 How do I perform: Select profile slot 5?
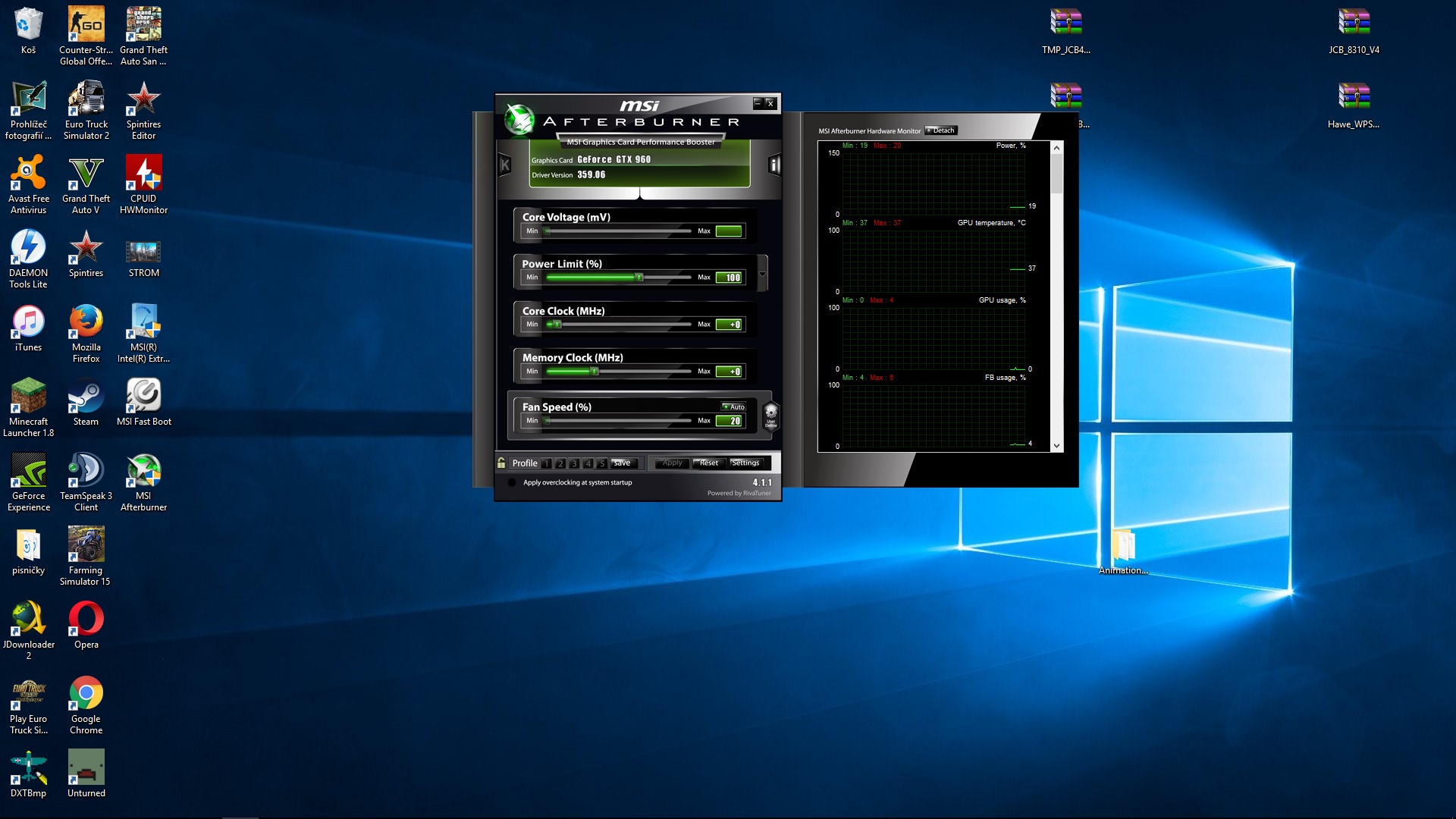[601, 463]
